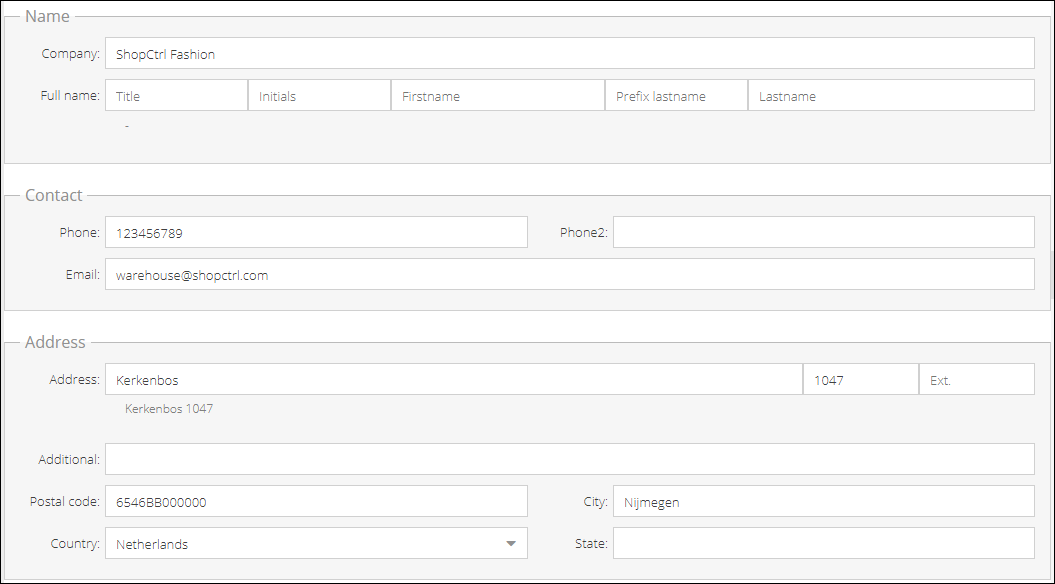This screenshot has width=1055, height=584.
Task: Click into the Initials field
Action: [x=320, y=95]
